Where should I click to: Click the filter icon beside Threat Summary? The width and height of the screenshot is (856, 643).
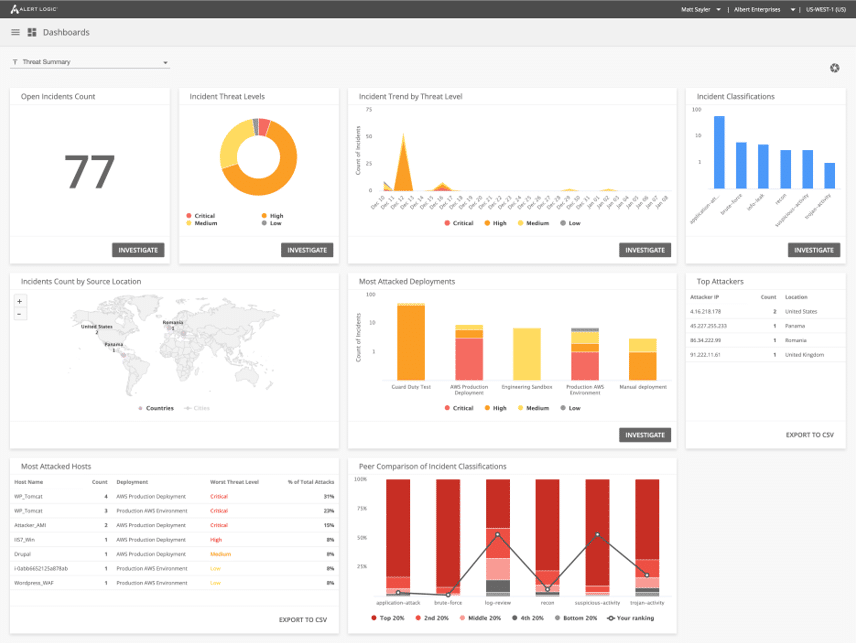coord(15,62)
